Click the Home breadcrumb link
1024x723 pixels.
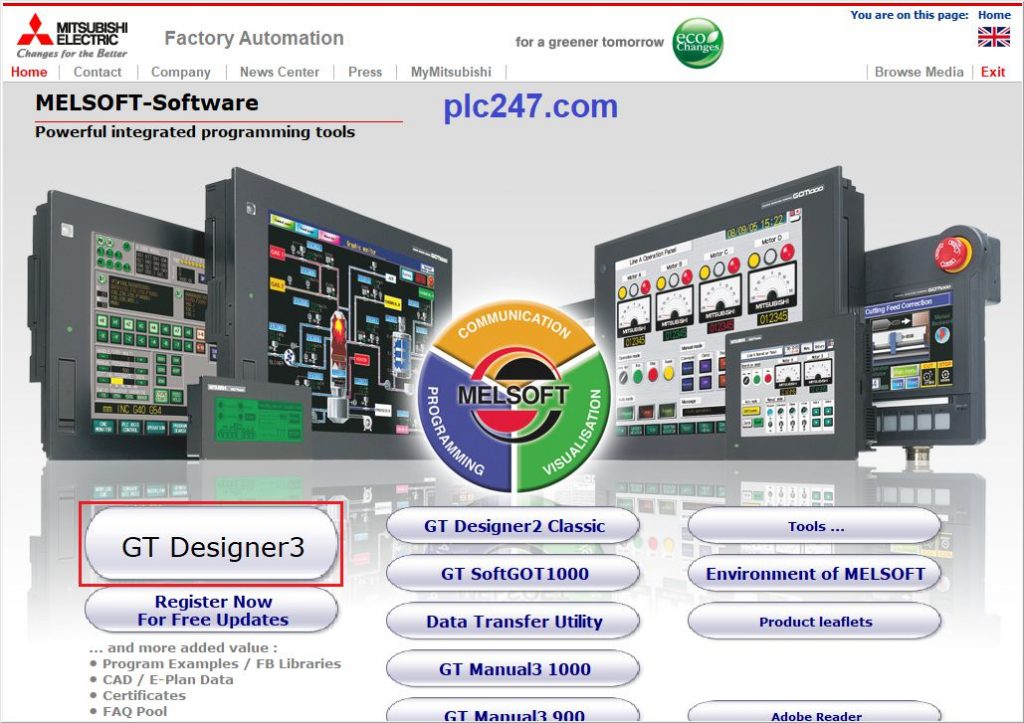pyautogui.click(x=994, y=14)
